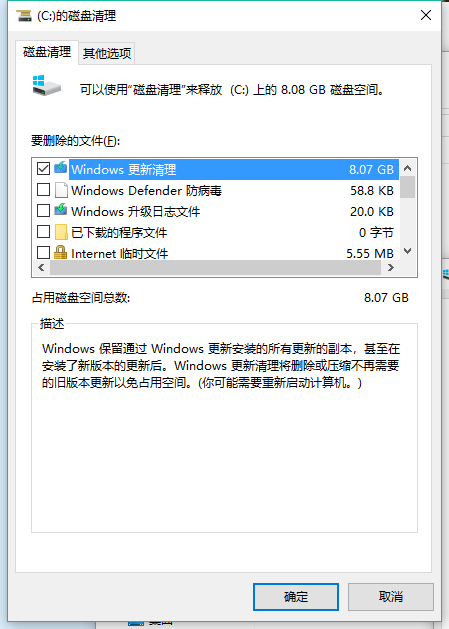Confirm cleanup with the 确定 button
This screenshot has height=629, width=449.
tap(296, 597)
